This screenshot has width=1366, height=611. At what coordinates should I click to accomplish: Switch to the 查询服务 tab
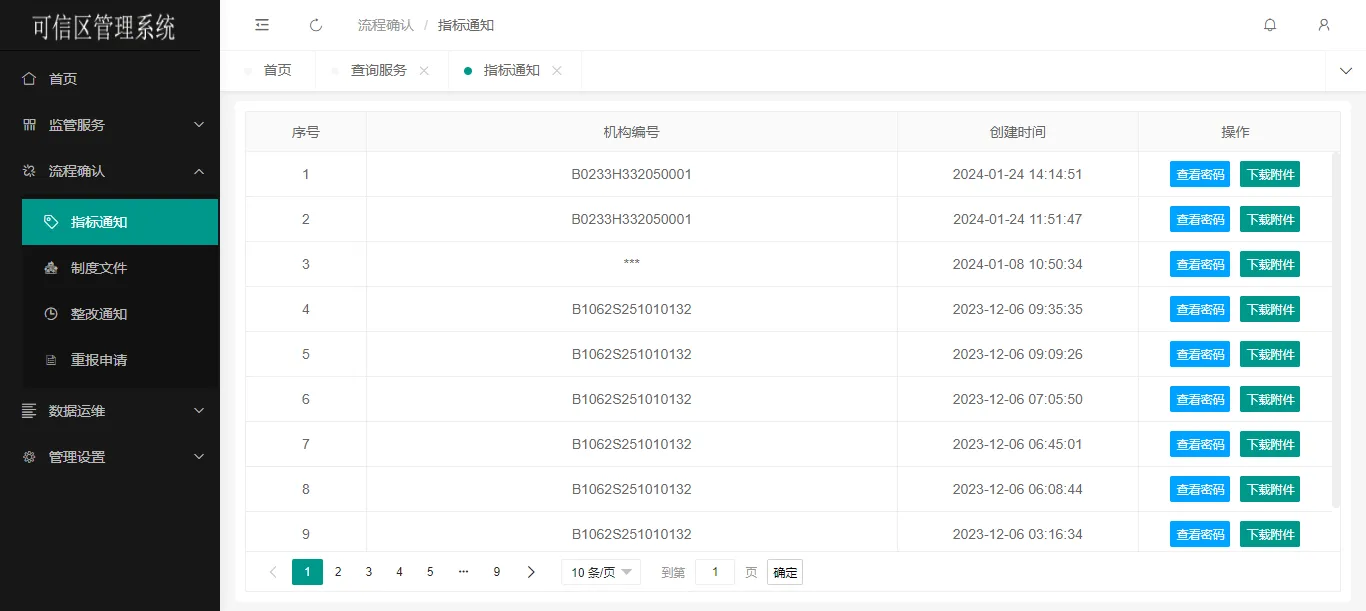(379, 71)
